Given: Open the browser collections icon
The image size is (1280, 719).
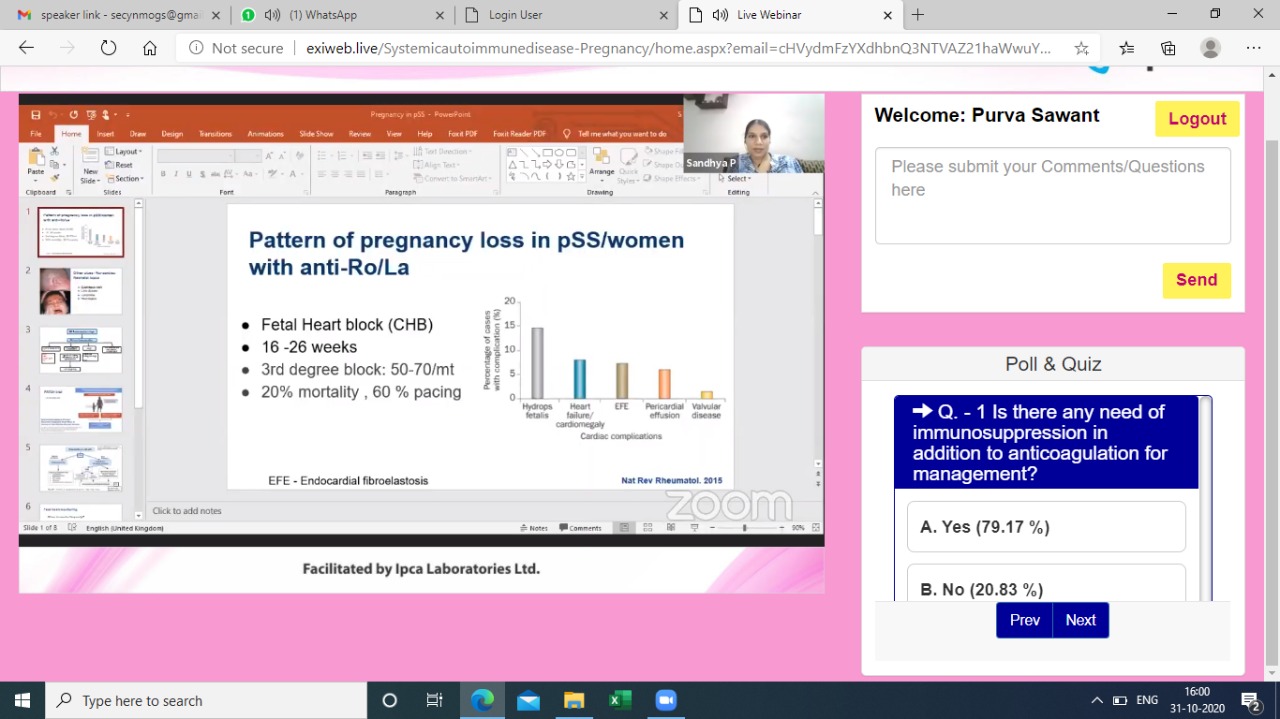Looking at the screenshot, I should point(1168,48).
